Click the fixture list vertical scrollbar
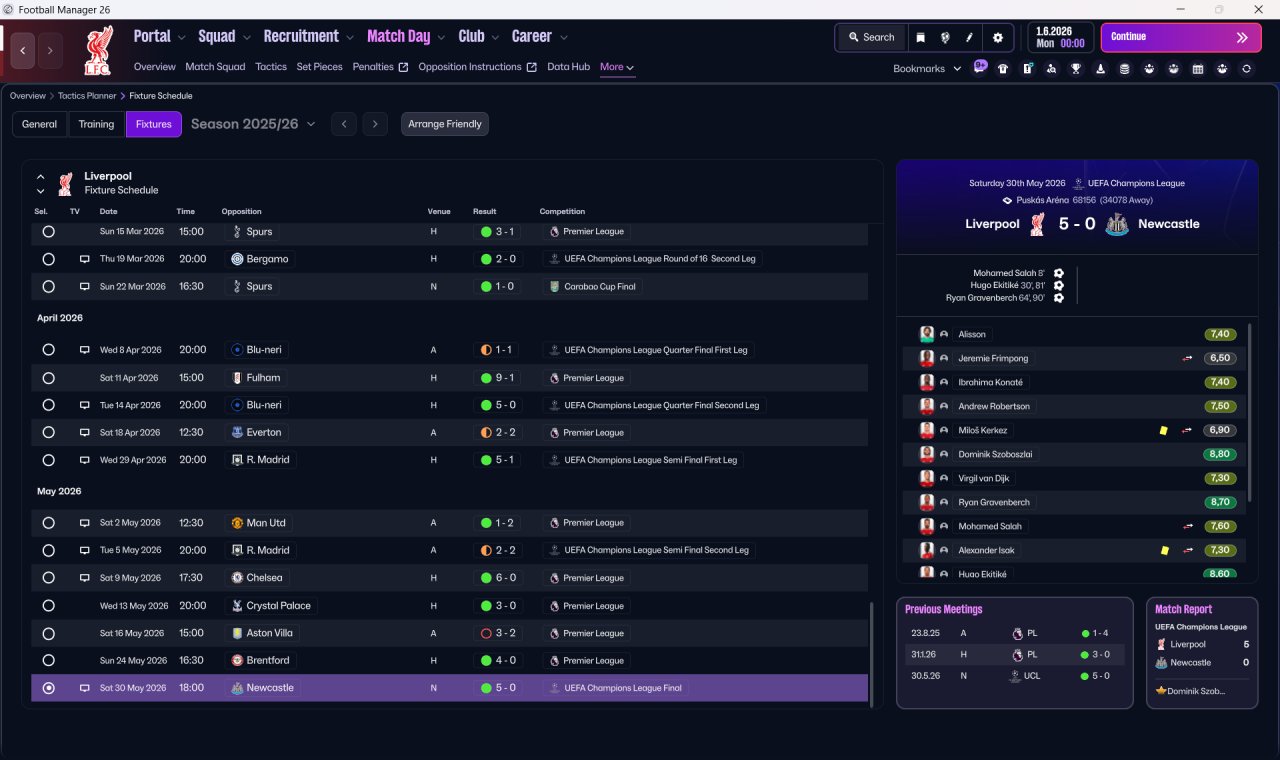 click(x=871, y=651)
